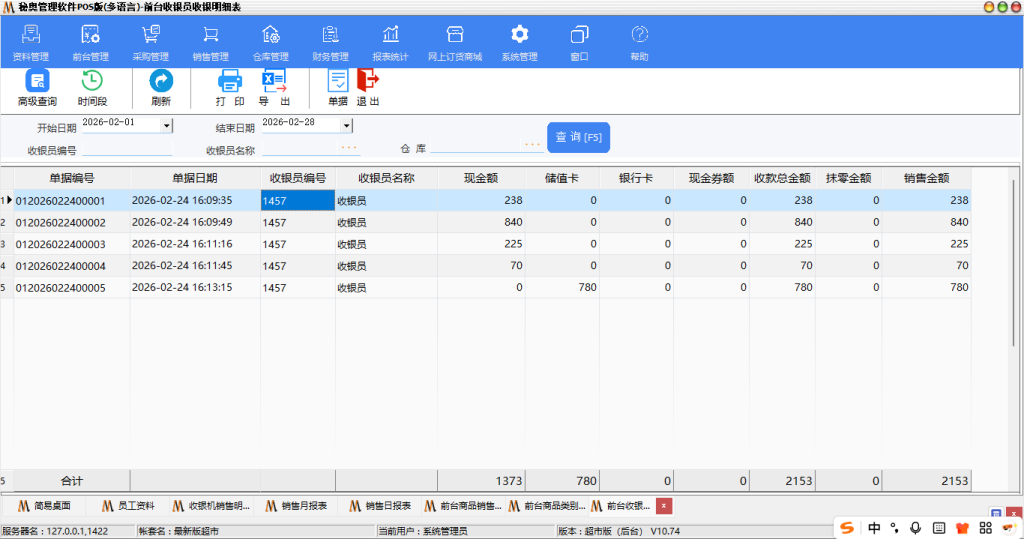Open the 收银员名称 lookup ellipsis selector
1024x539 pixels.
pos(349,148)
